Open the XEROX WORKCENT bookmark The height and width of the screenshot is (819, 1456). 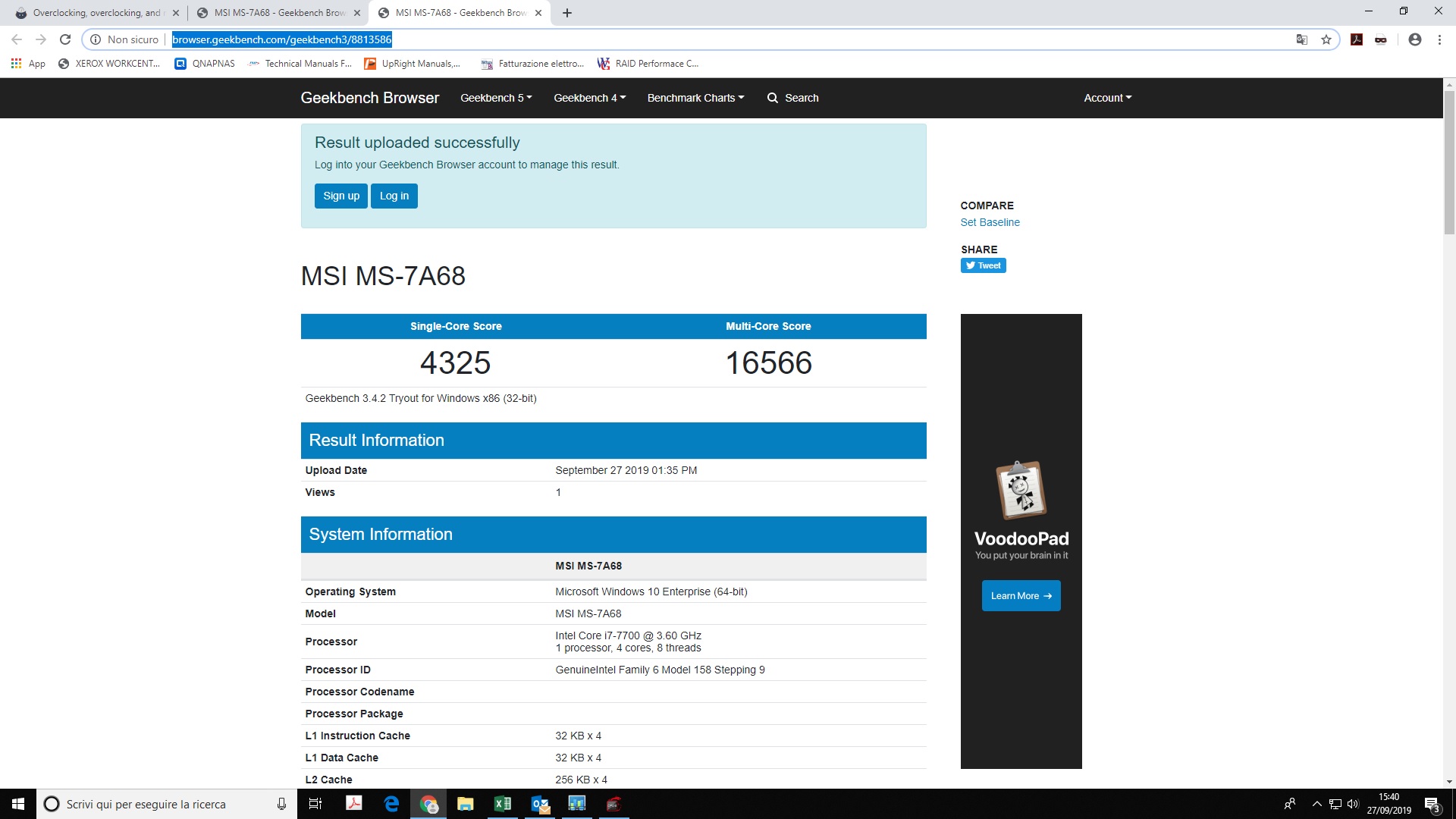109,64
